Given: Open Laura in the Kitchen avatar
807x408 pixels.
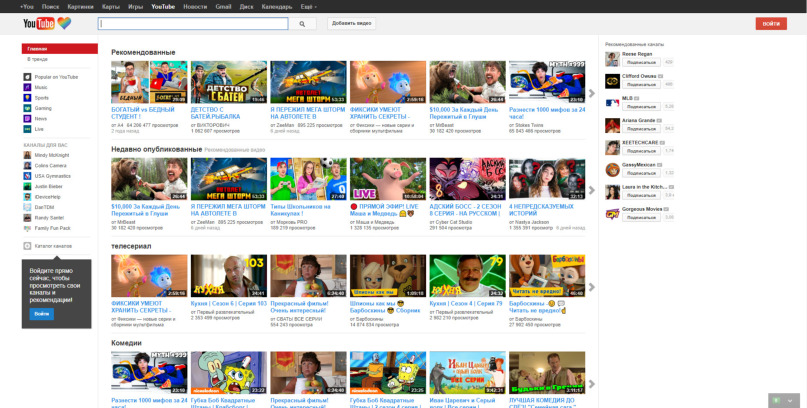Looking at the screenshot, I should (612, 192).
